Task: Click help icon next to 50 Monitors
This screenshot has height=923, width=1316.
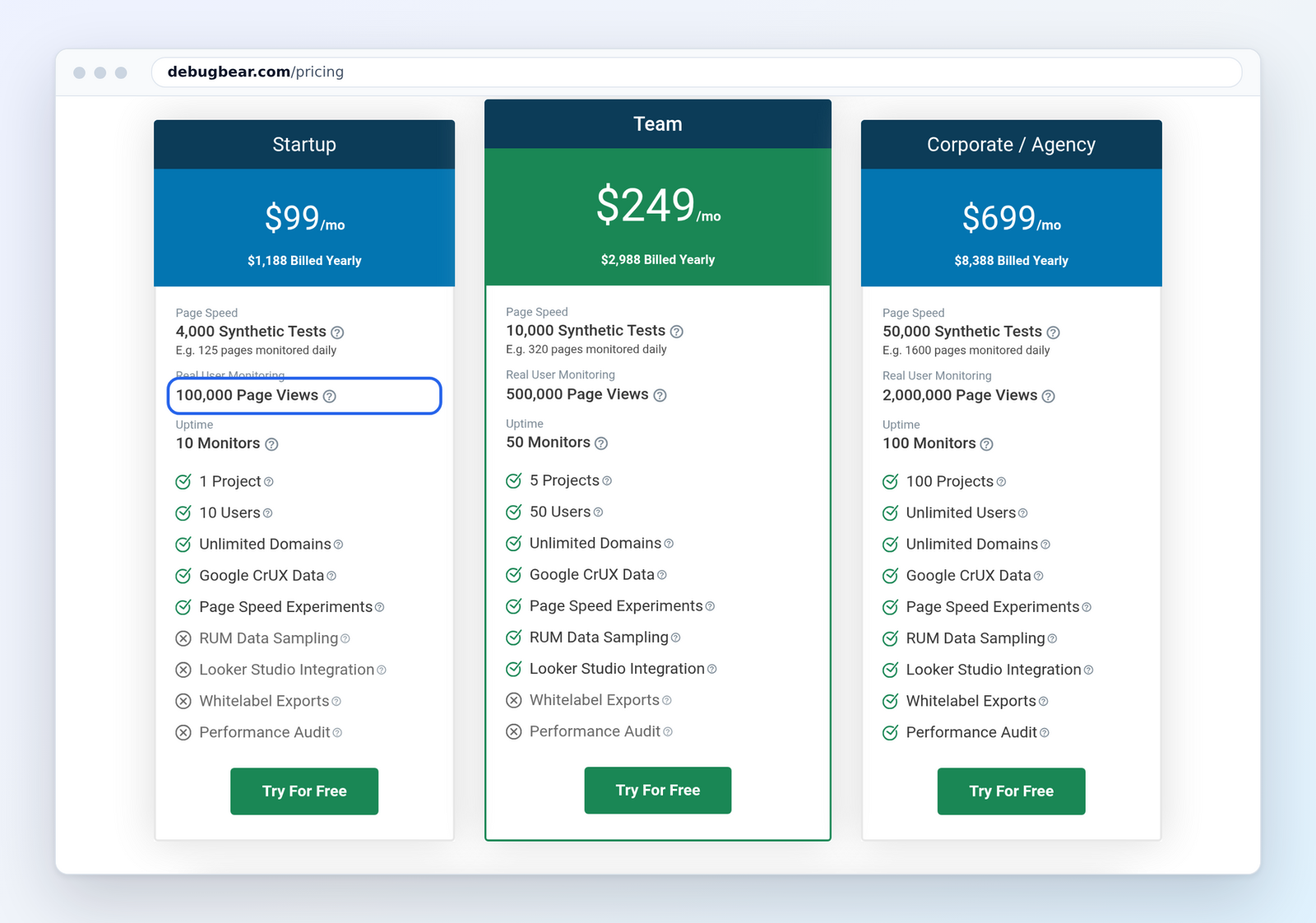Action: click(601, 443)
